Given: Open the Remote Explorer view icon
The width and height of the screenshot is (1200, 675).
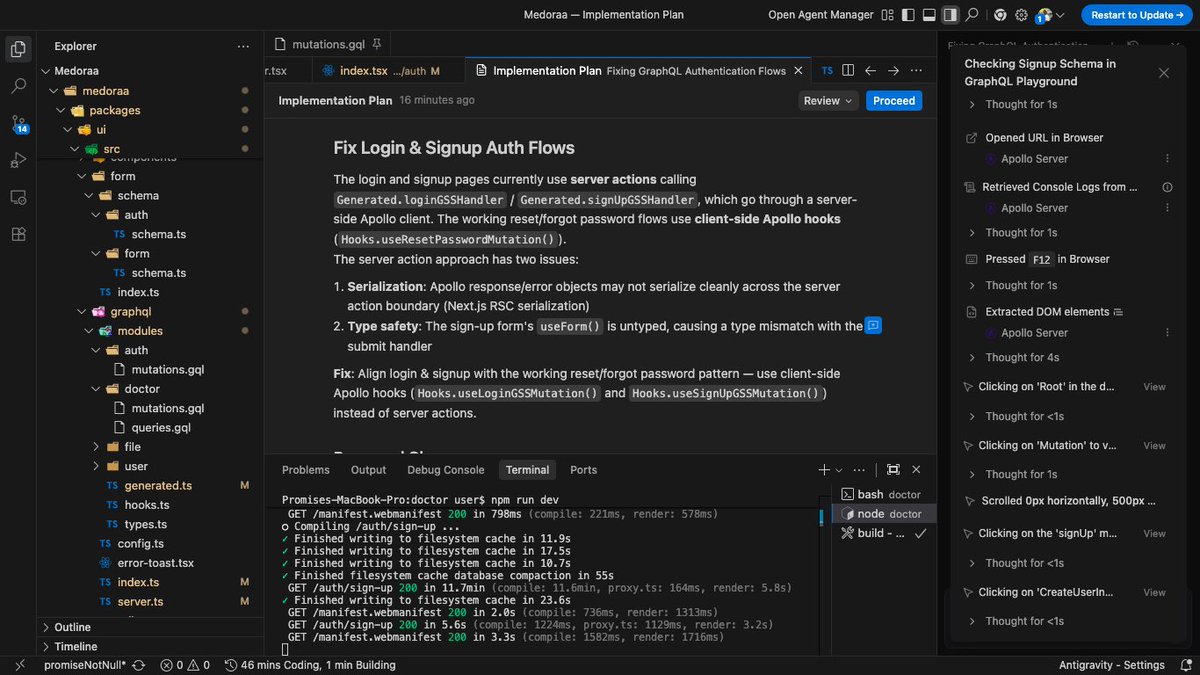Looking at the screenshot, I should point(18,197).
